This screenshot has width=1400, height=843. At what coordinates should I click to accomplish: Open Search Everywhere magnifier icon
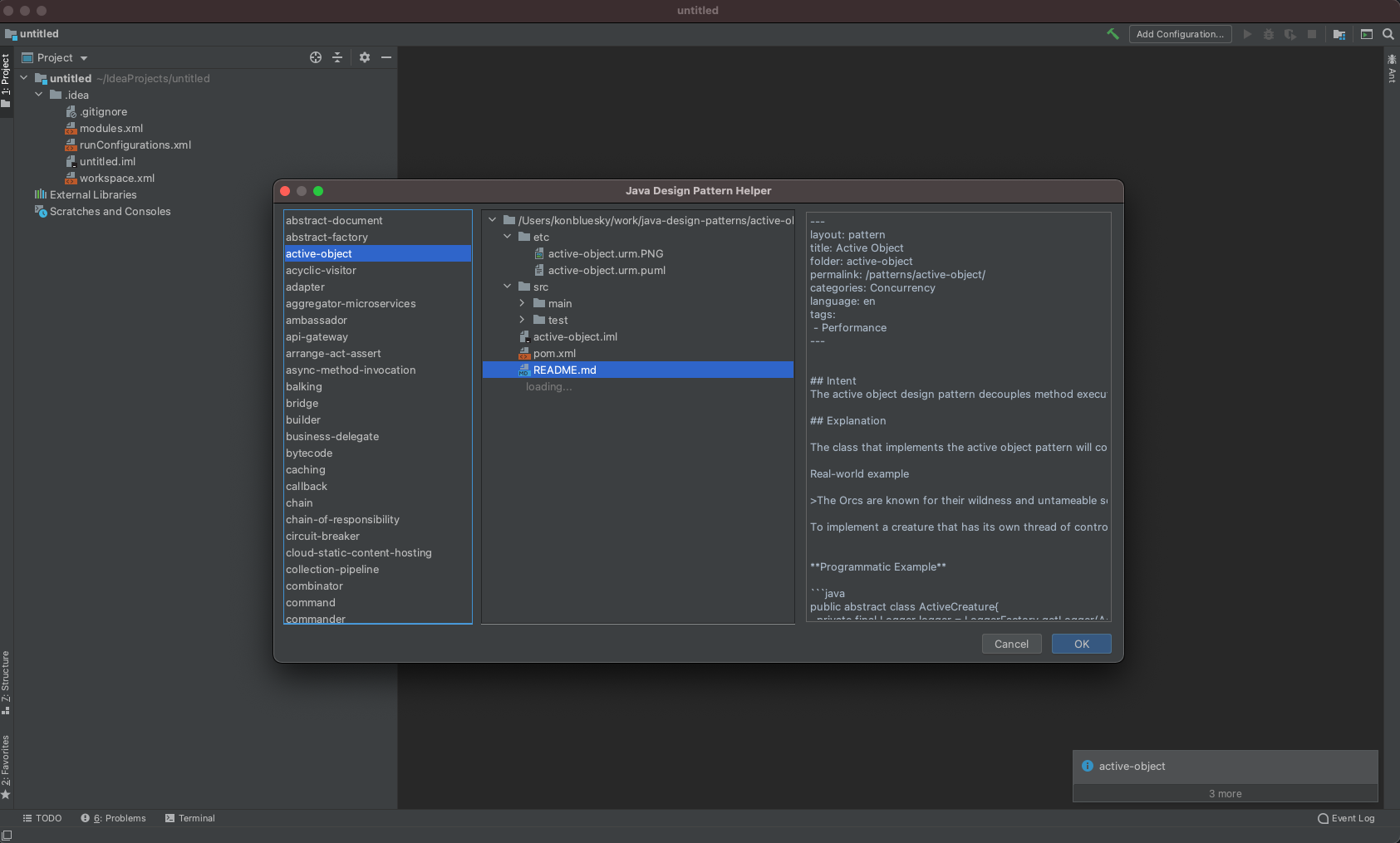[1388, 34]
